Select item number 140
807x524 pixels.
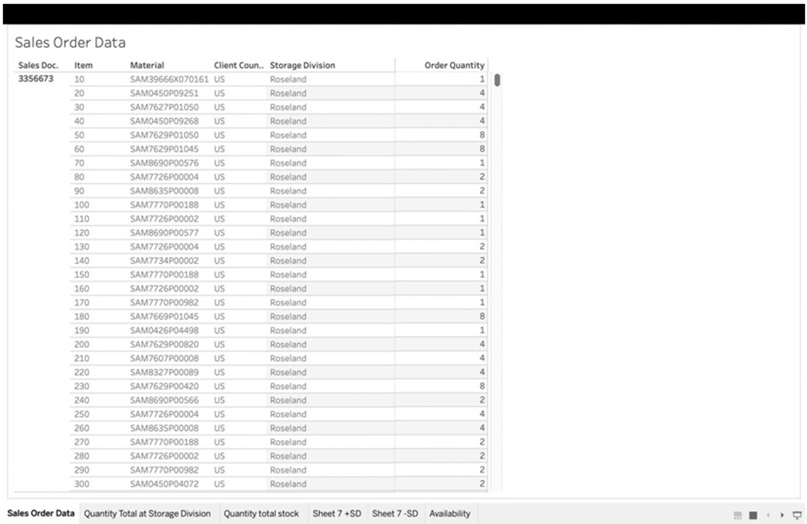pyautogui.click(x=82, y=260)
